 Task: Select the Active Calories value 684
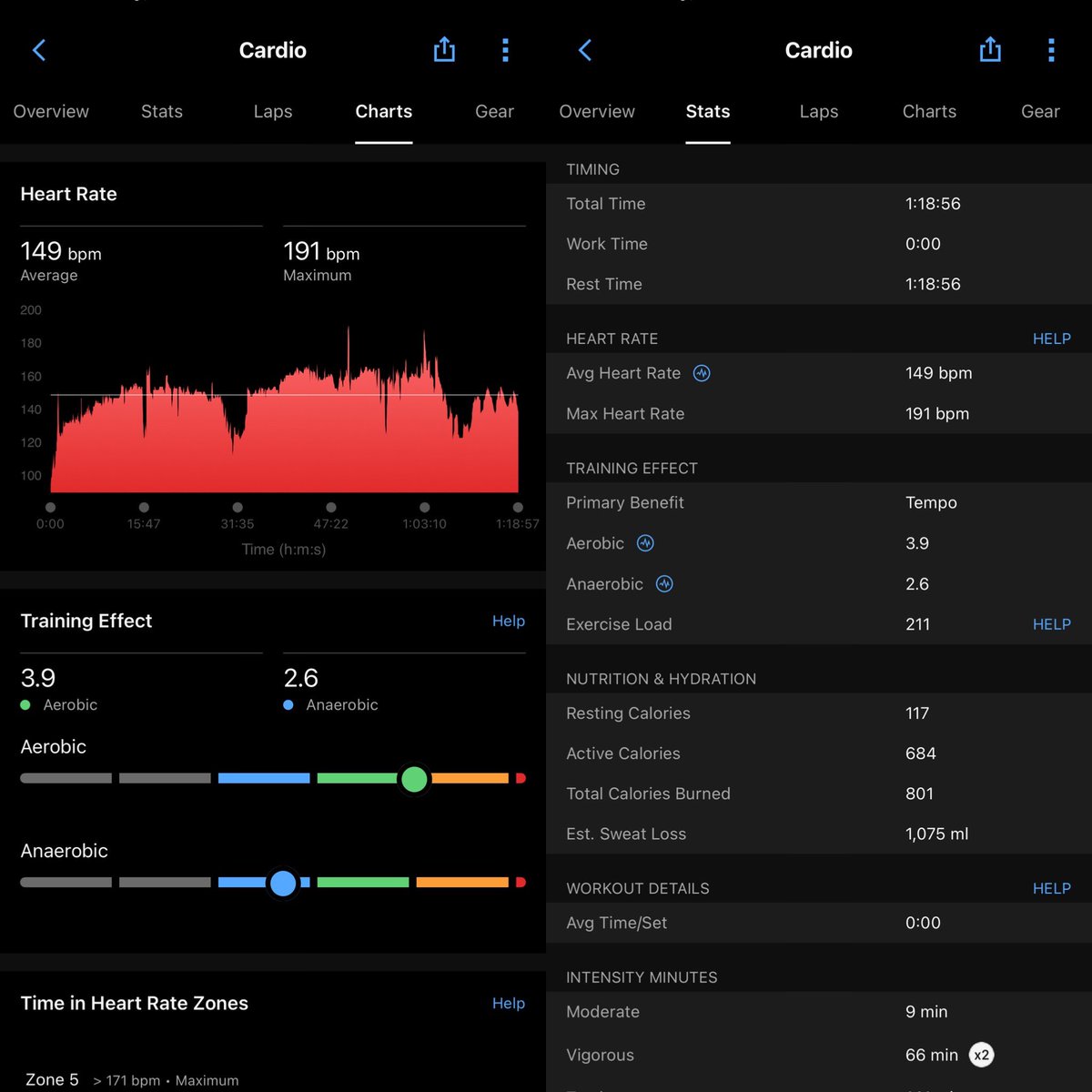(920, 753)
